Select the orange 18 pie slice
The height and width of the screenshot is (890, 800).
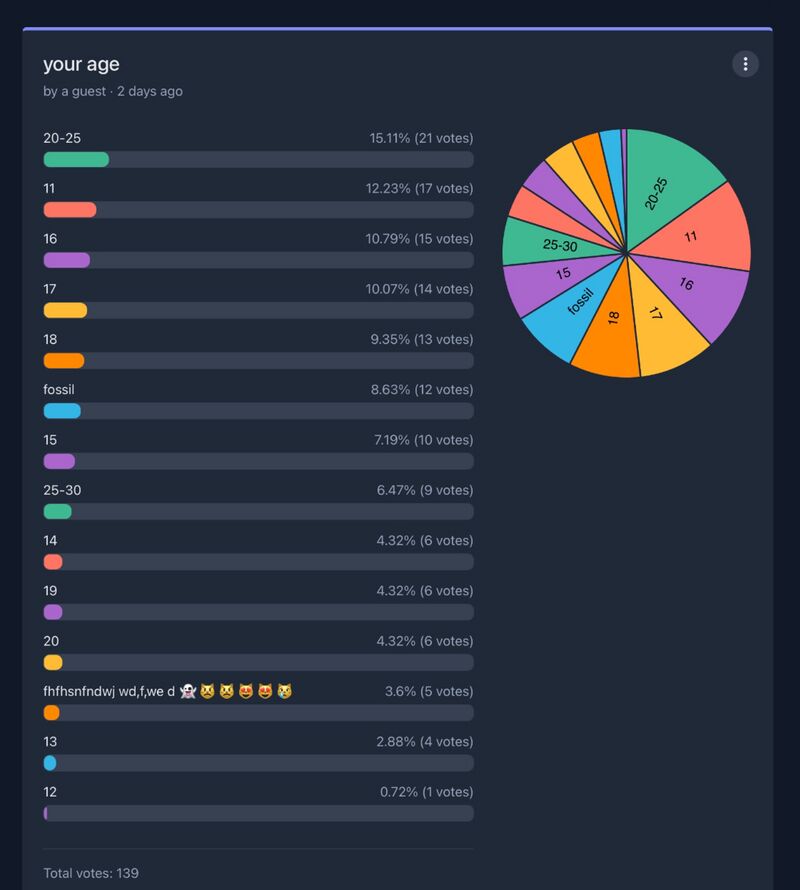pyautogui.click(x=612, y=330)
